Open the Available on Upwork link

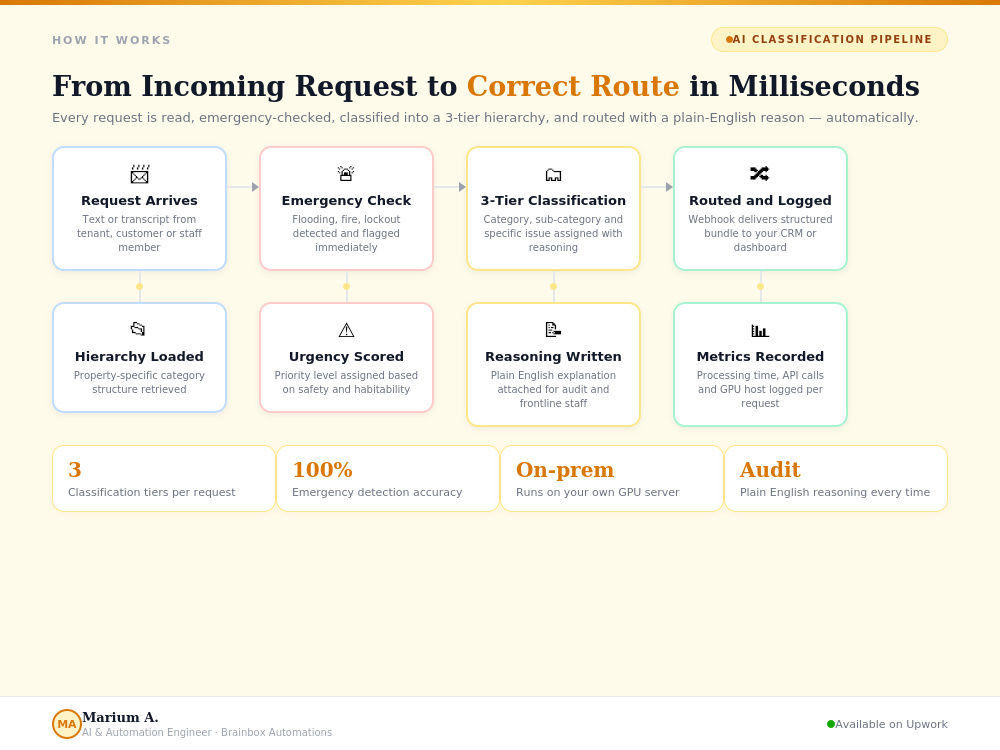coord(891,724)
